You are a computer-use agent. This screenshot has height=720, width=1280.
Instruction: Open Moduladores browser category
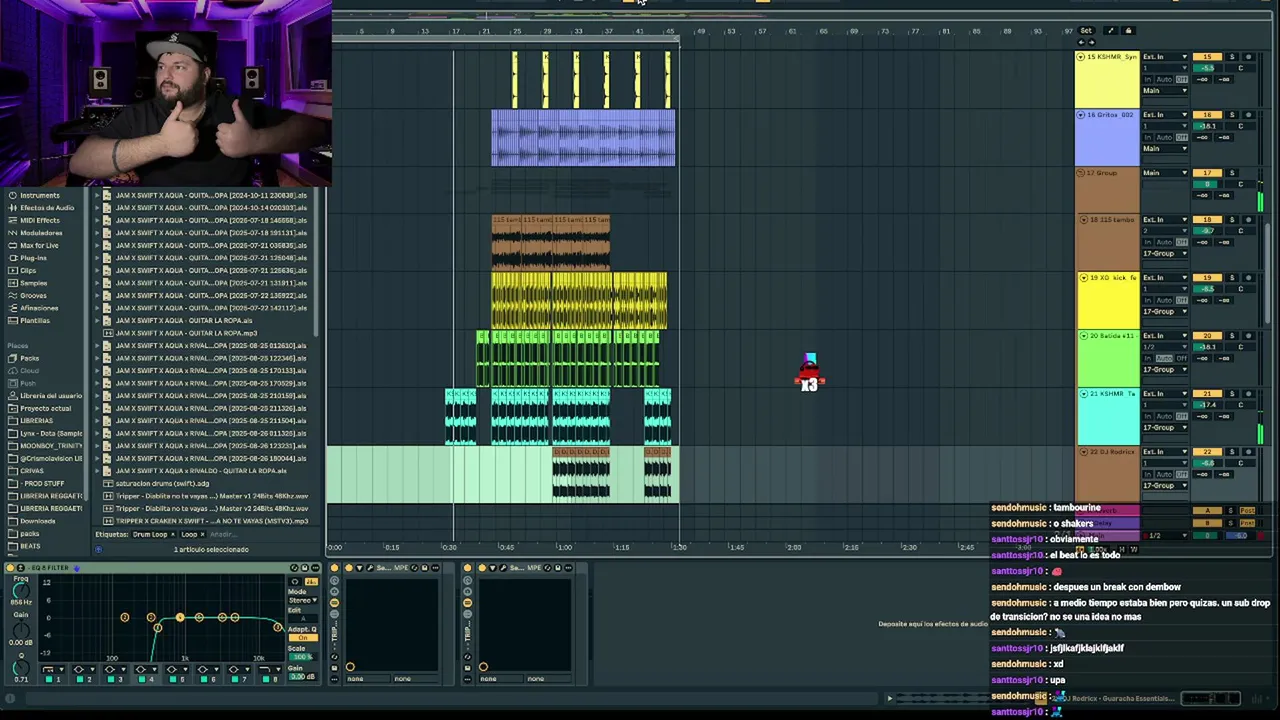tap(41, 233)
